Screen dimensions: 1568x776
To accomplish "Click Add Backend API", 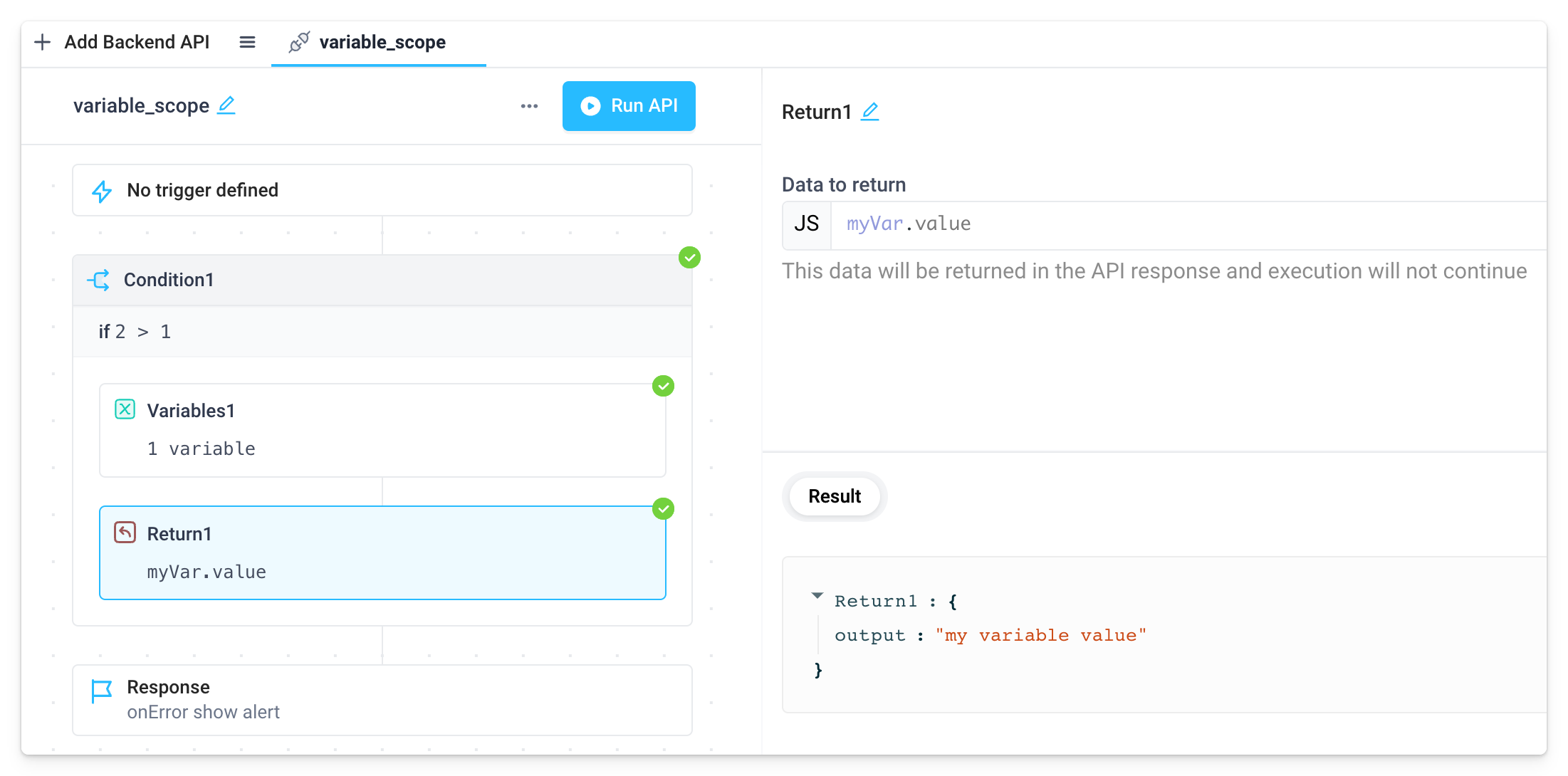I will [x=137, y=42].
